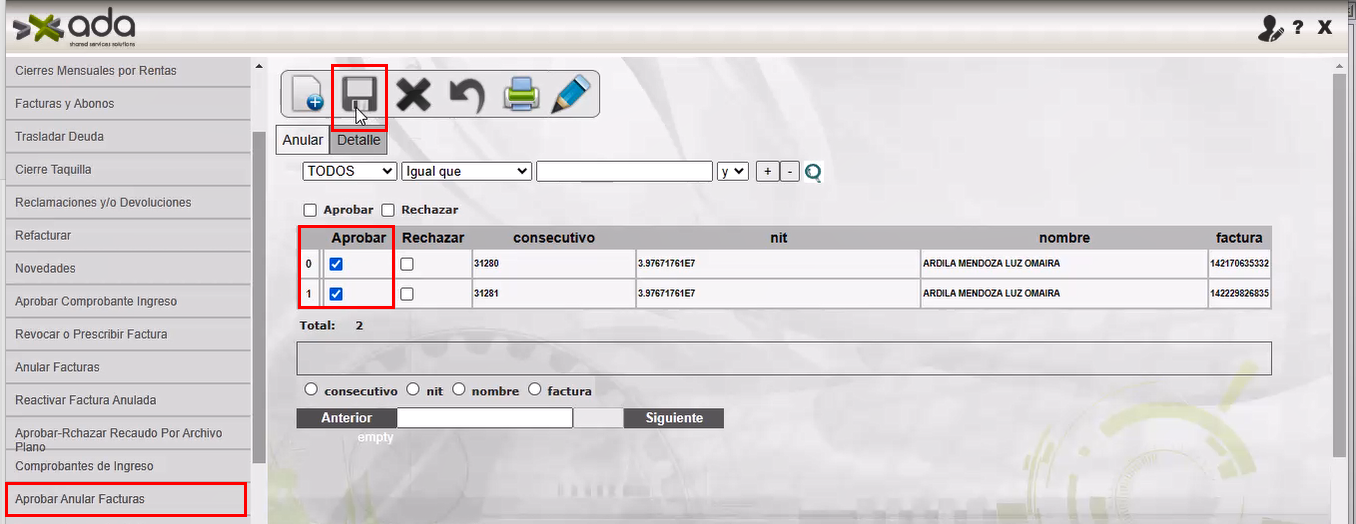Screen dimensions: 1356x524
Task: Click the black X delete icon
Action: tap(413, 95)
